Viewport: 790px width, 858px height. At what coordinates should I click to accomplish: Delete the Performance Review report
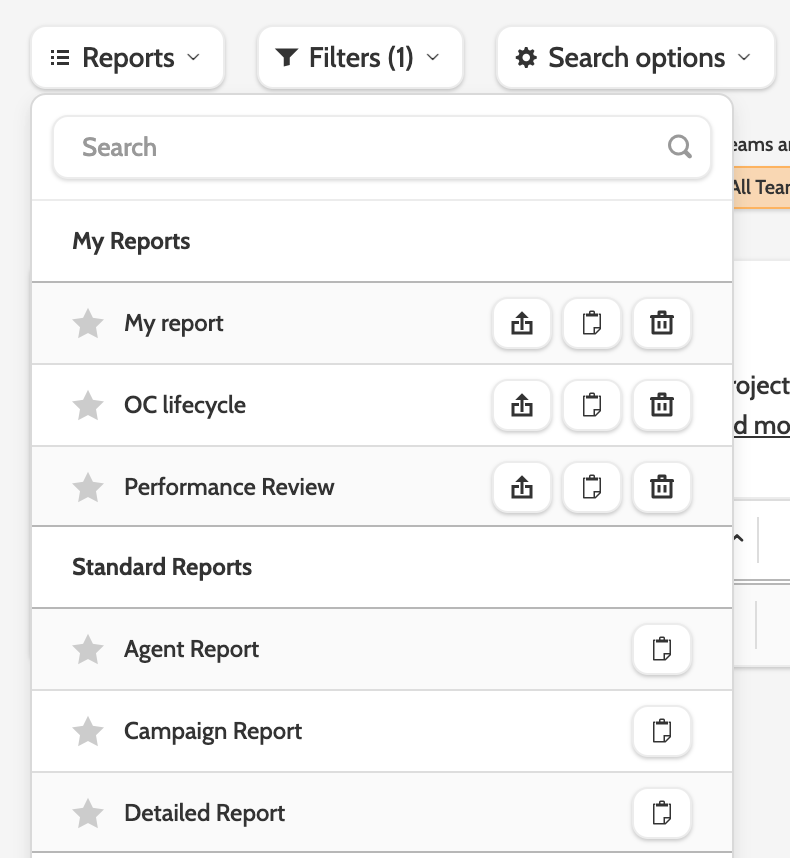click(x=662, y=487)
